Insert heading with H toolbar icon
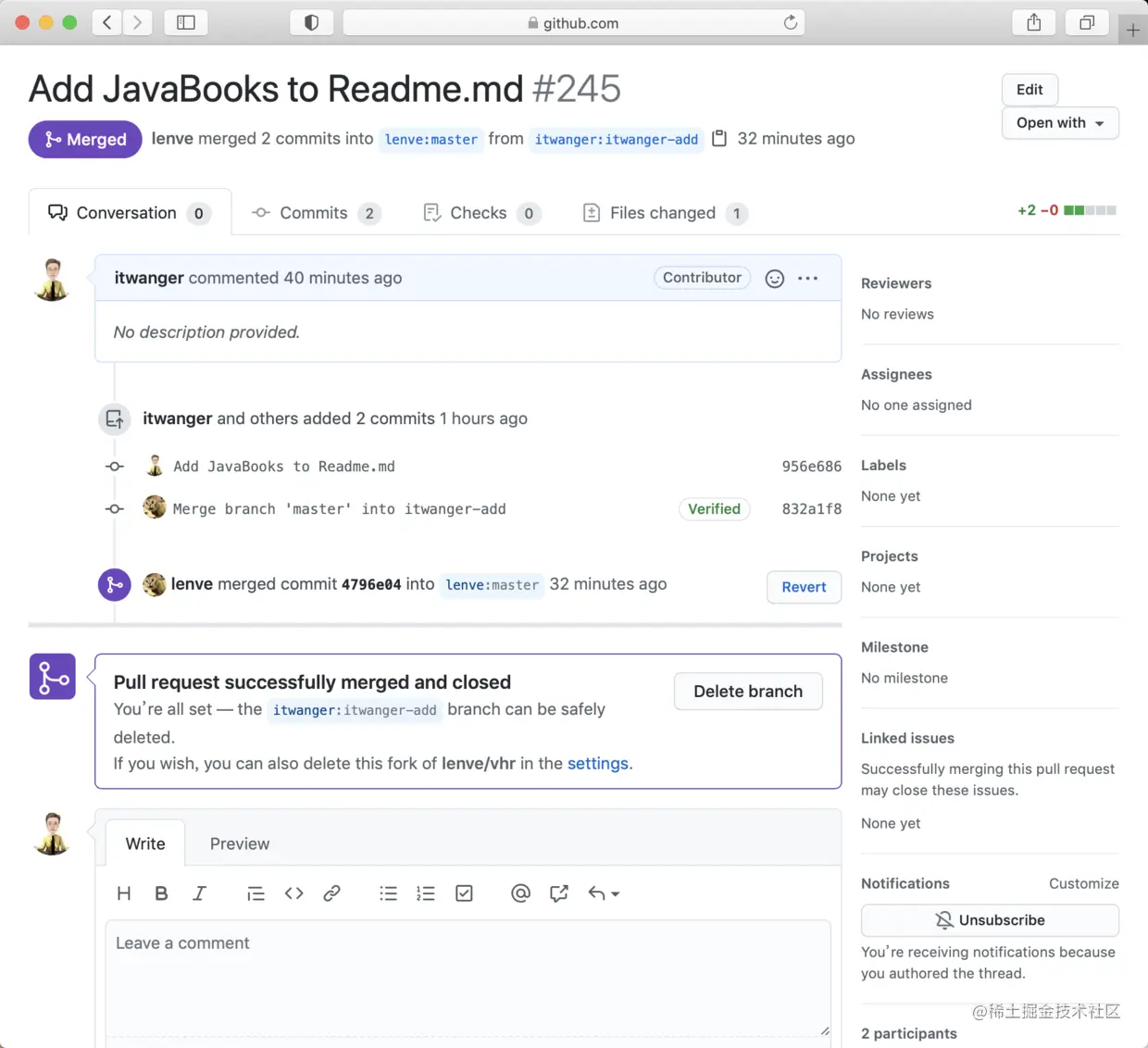1148x1048 pixels. 124,893
